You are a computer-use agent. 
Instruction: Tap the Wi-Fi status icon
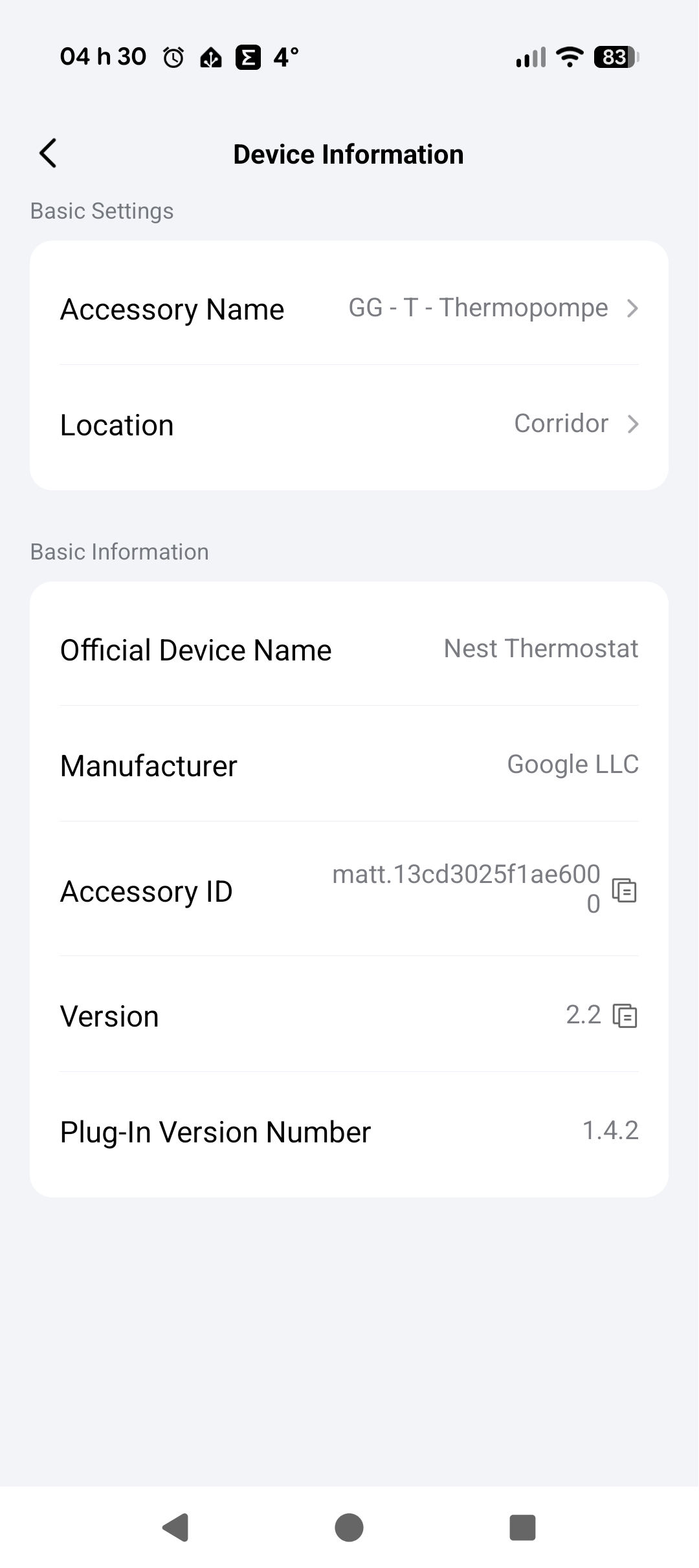[570, 58]
